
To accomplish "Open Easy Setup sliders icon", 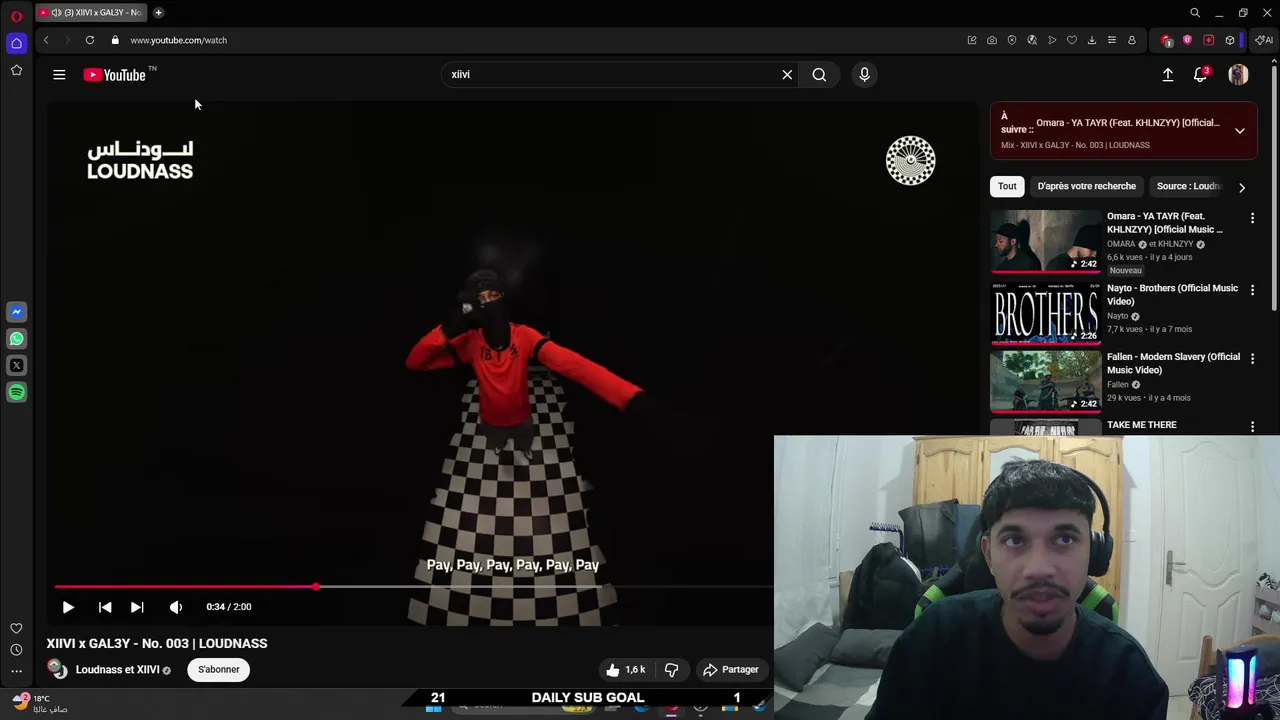I will coord(1112,40).
